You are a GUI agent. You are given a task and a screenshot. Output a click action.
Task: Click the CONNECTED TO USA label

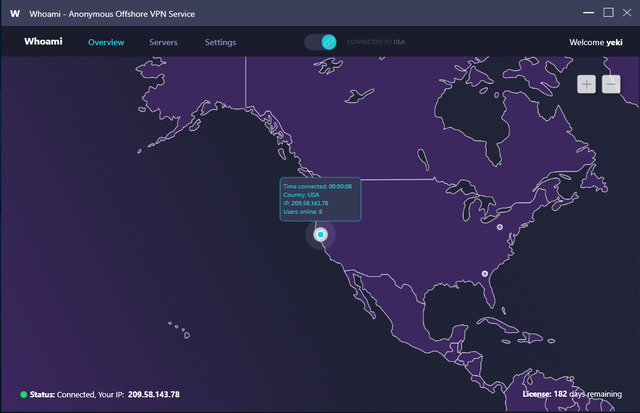pyautogui.click(x=376, y=42)
